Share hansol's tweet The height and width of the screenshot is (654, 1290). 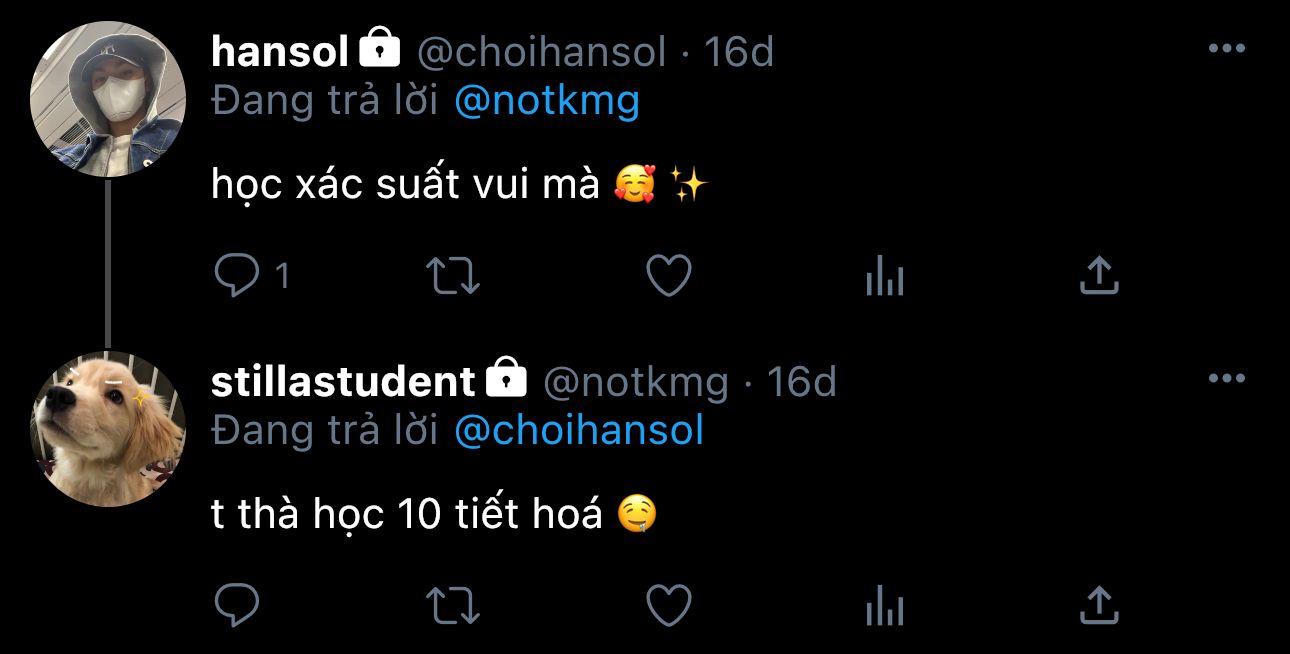pyautogui.click(x=1099, y=276)
